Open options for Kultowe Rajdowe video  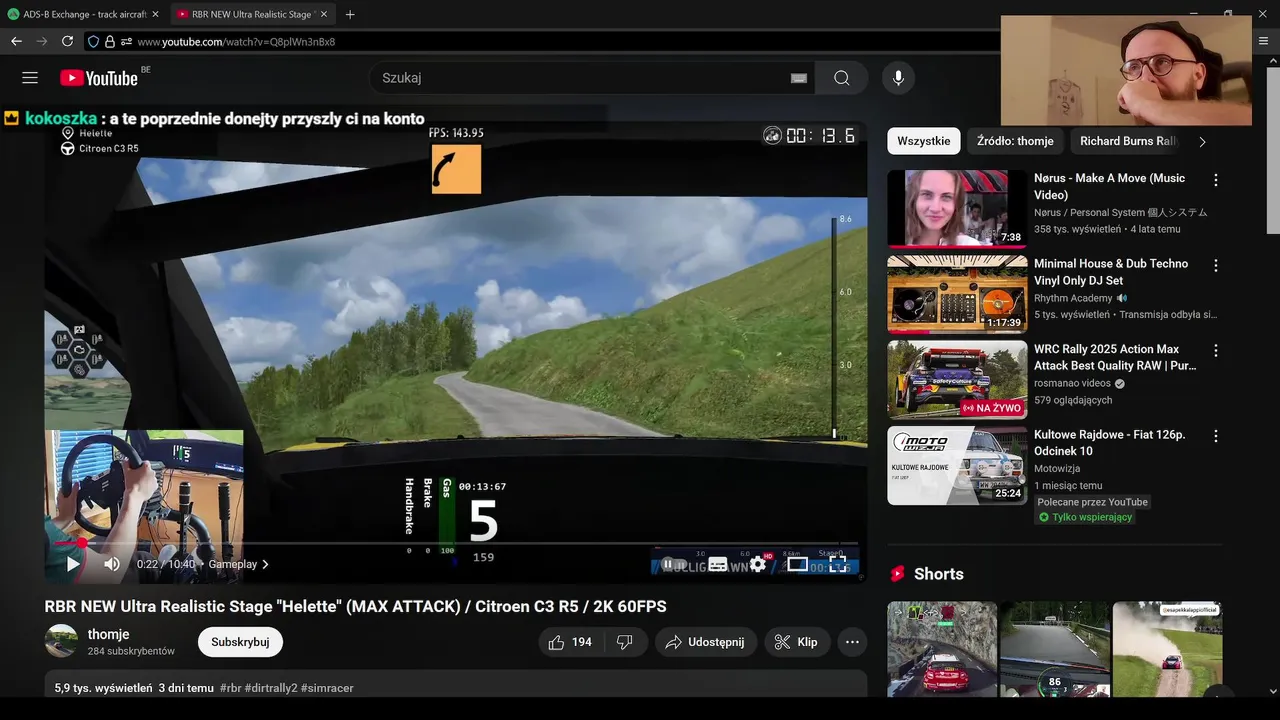(1216, 437)
